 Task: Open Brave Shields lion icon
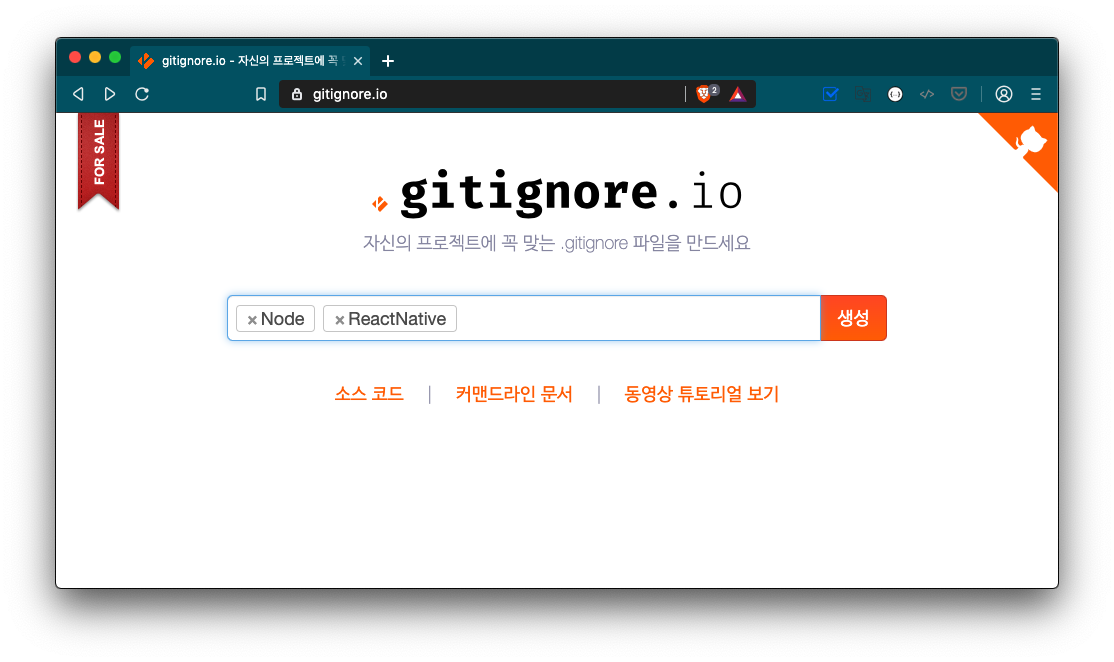click(704, 94)
